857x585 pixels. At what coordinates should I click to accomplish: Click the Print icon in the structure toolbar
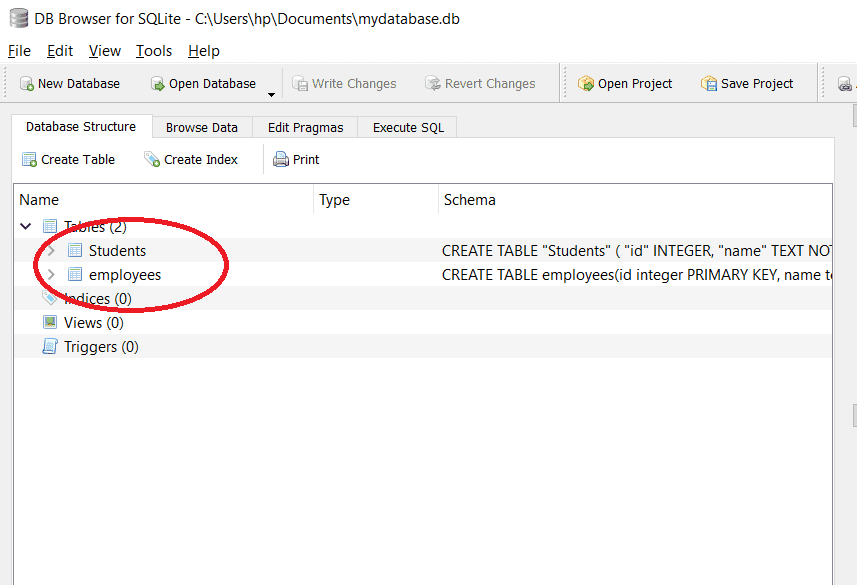tap(281, 160)
